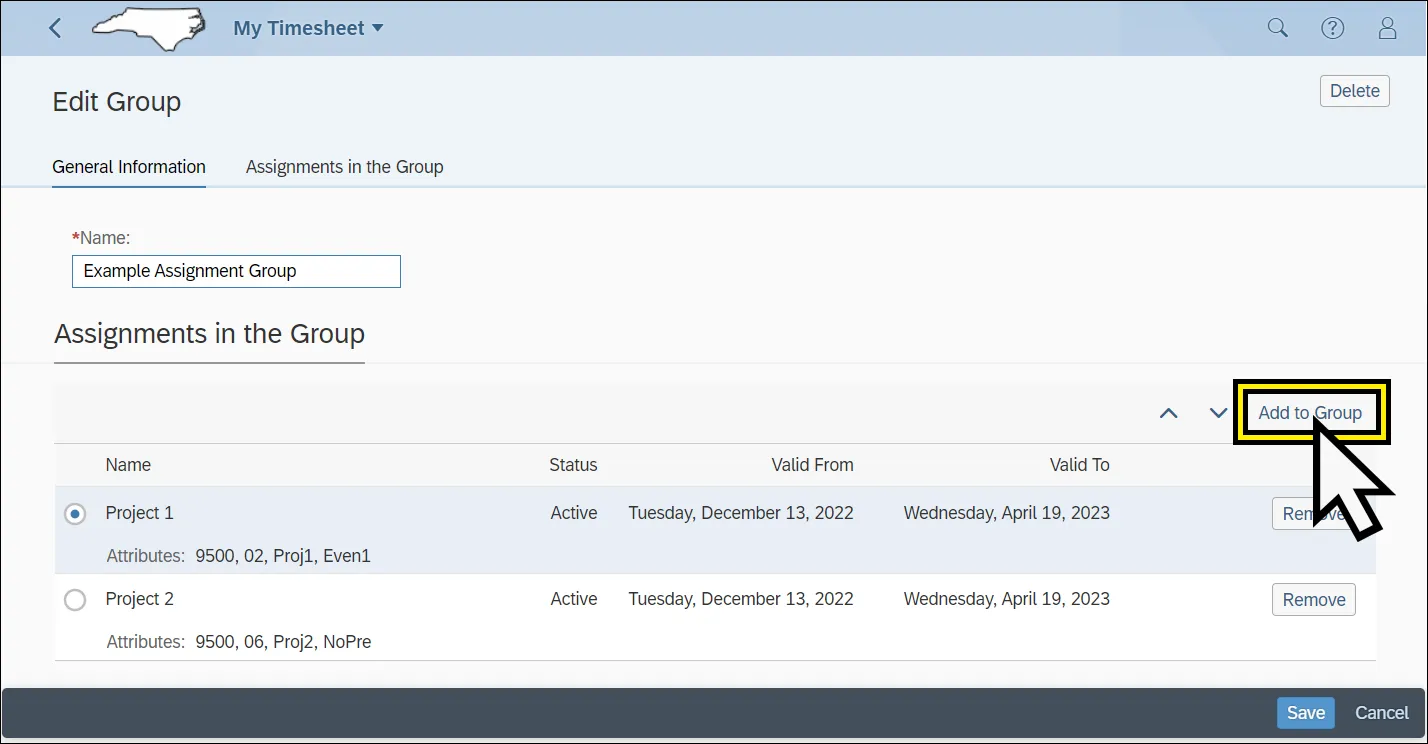Click the Add to Group button
Viewport: 1428px width, 744px height.
1309,413
